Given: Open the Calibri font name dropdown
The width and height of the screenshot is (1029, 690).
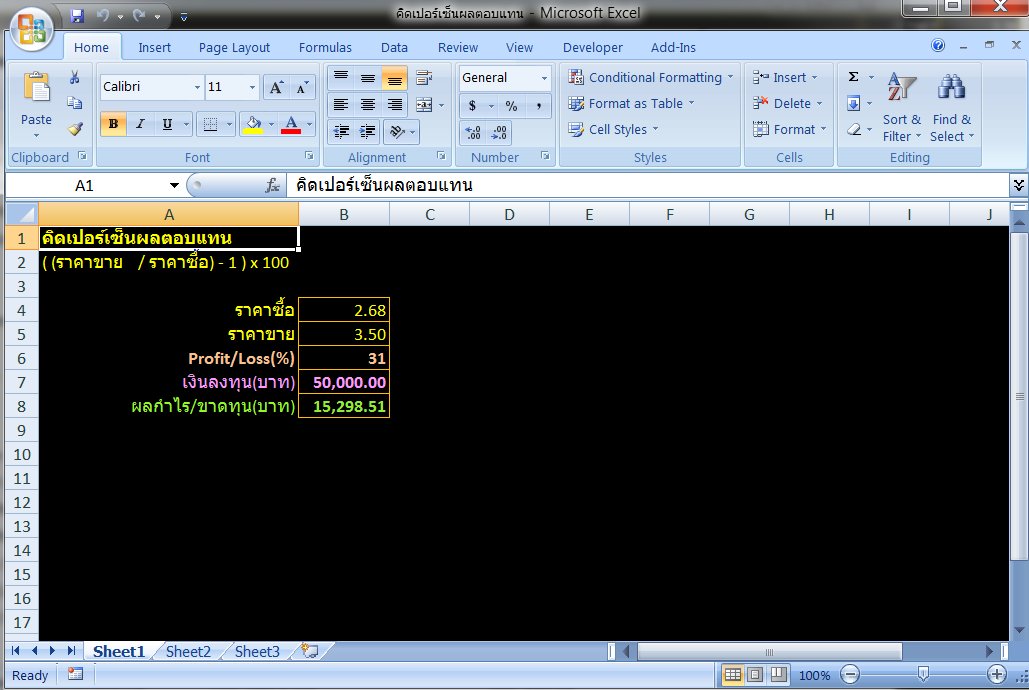Looking at the screenshot, I should (x=197, y=87).
